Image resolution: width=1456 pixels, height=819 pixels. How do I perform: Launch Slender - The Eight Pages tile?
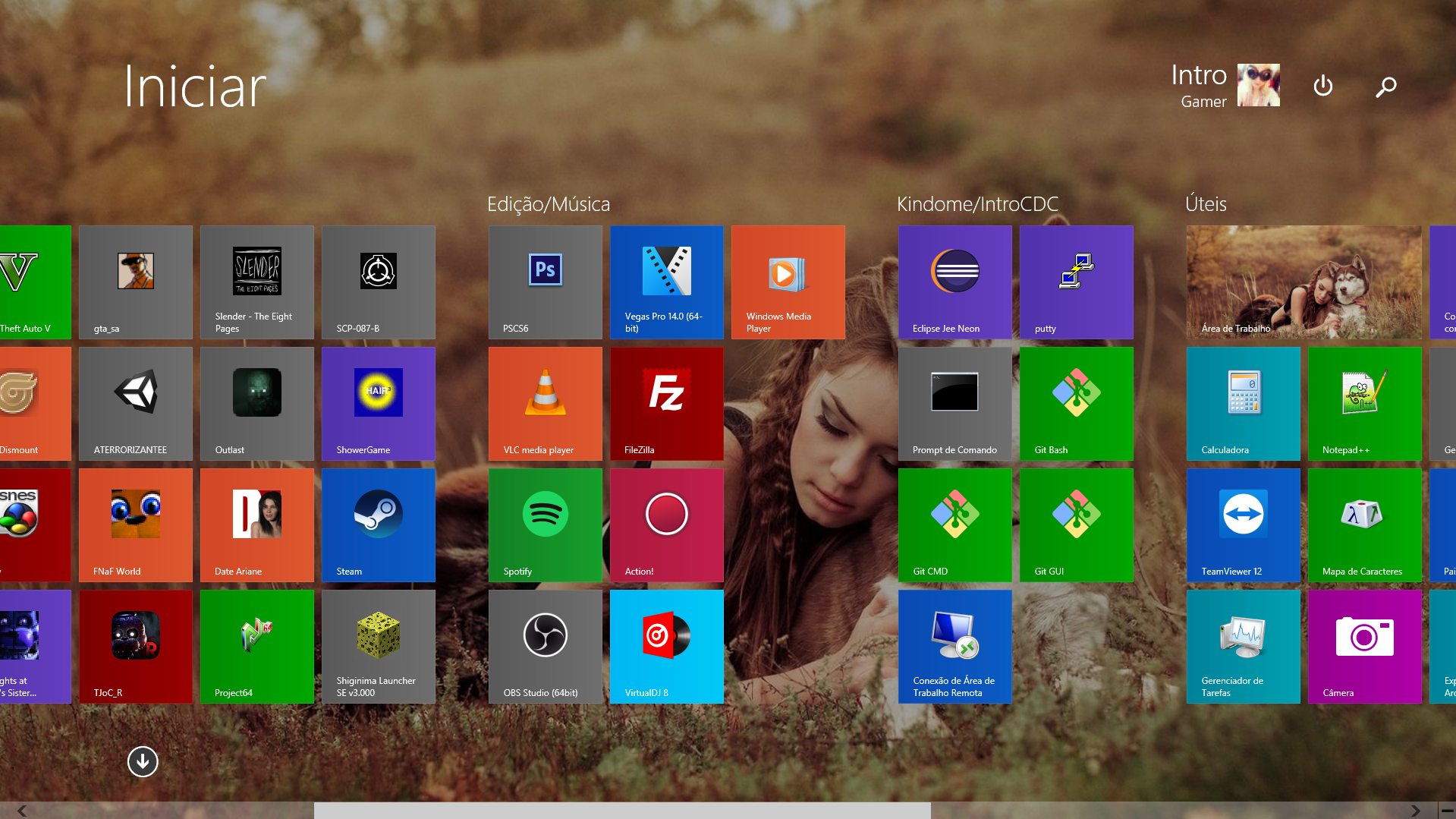257,282
